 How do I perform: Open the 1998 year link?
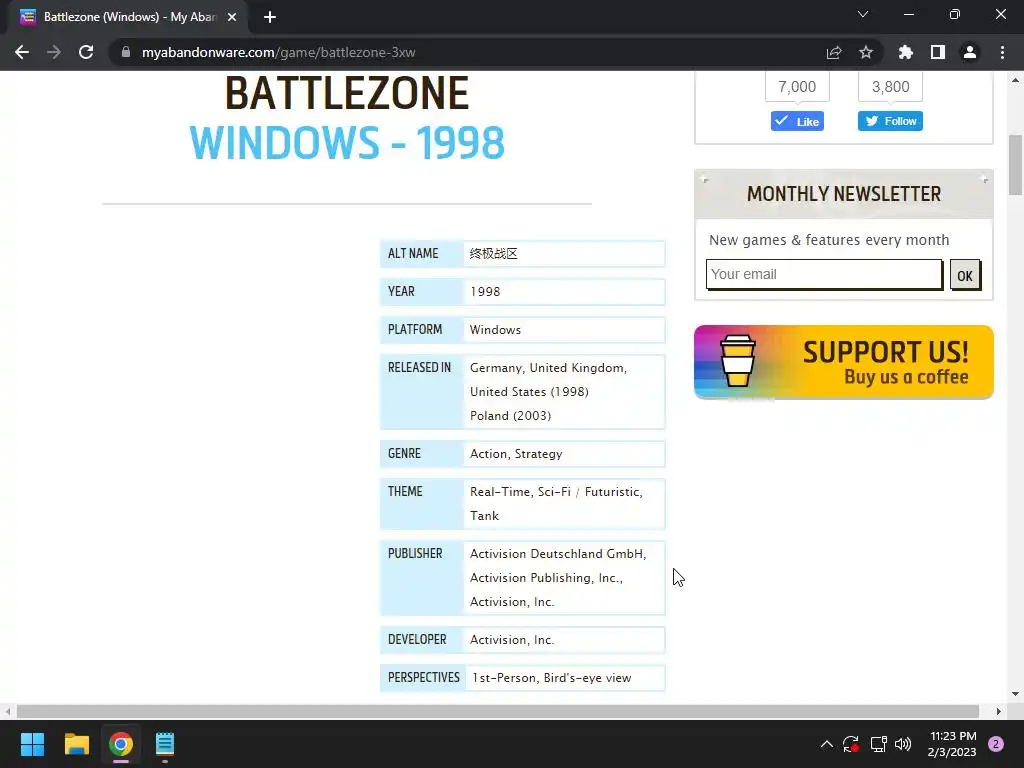[x=485, y=292]
